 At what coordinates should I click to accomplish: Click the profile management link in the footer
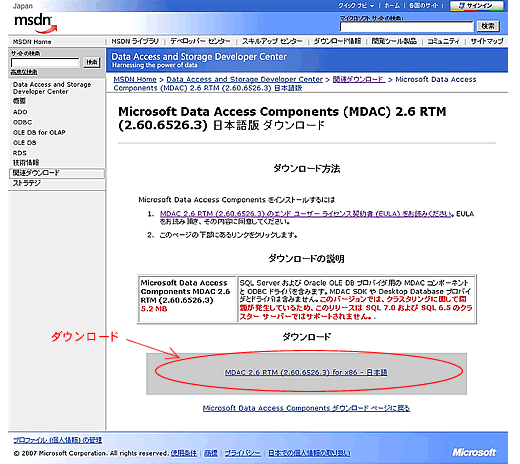coord(57,440)
